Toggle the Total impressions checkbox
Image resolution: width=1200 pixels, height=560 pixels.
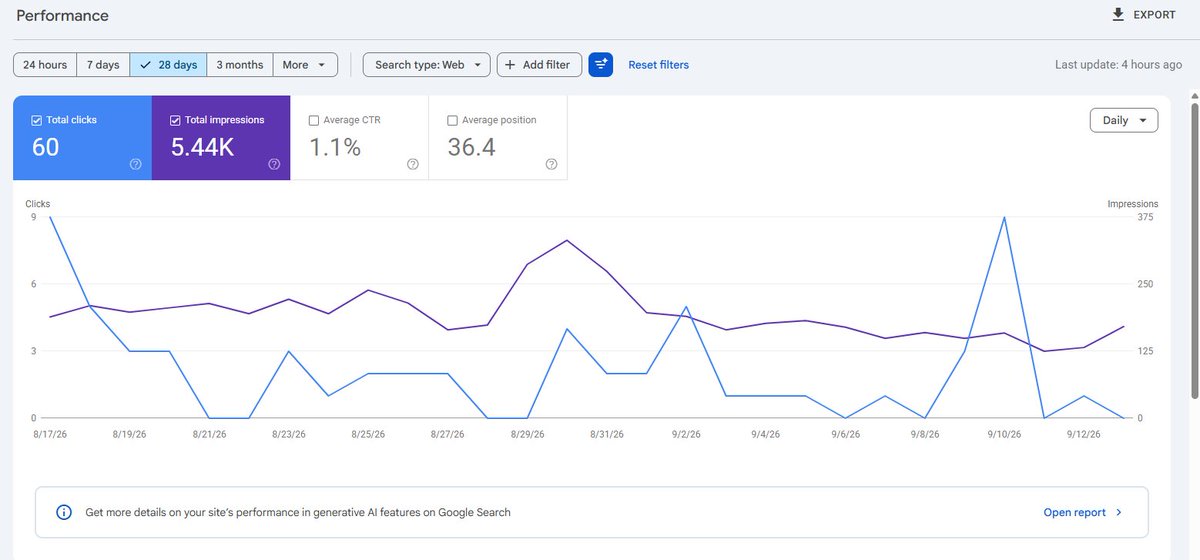[x=176, y=120]
